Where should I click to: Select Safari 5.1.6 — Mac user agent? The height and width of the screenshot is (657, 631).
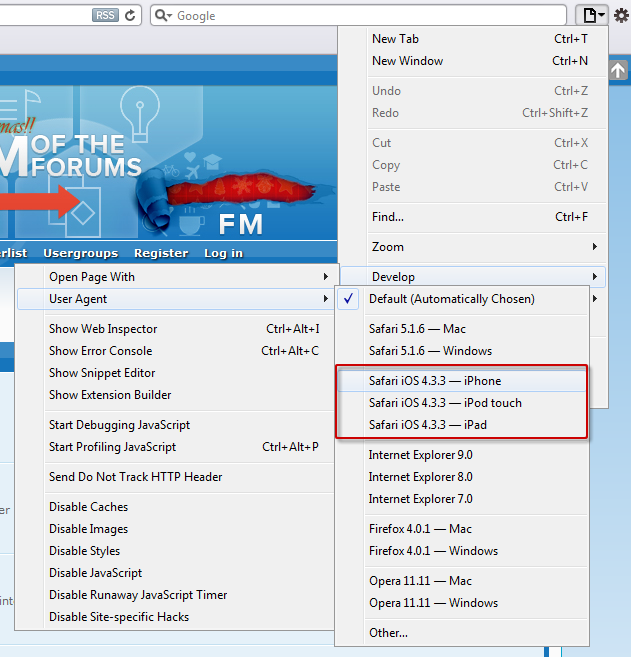pos(462,329)
